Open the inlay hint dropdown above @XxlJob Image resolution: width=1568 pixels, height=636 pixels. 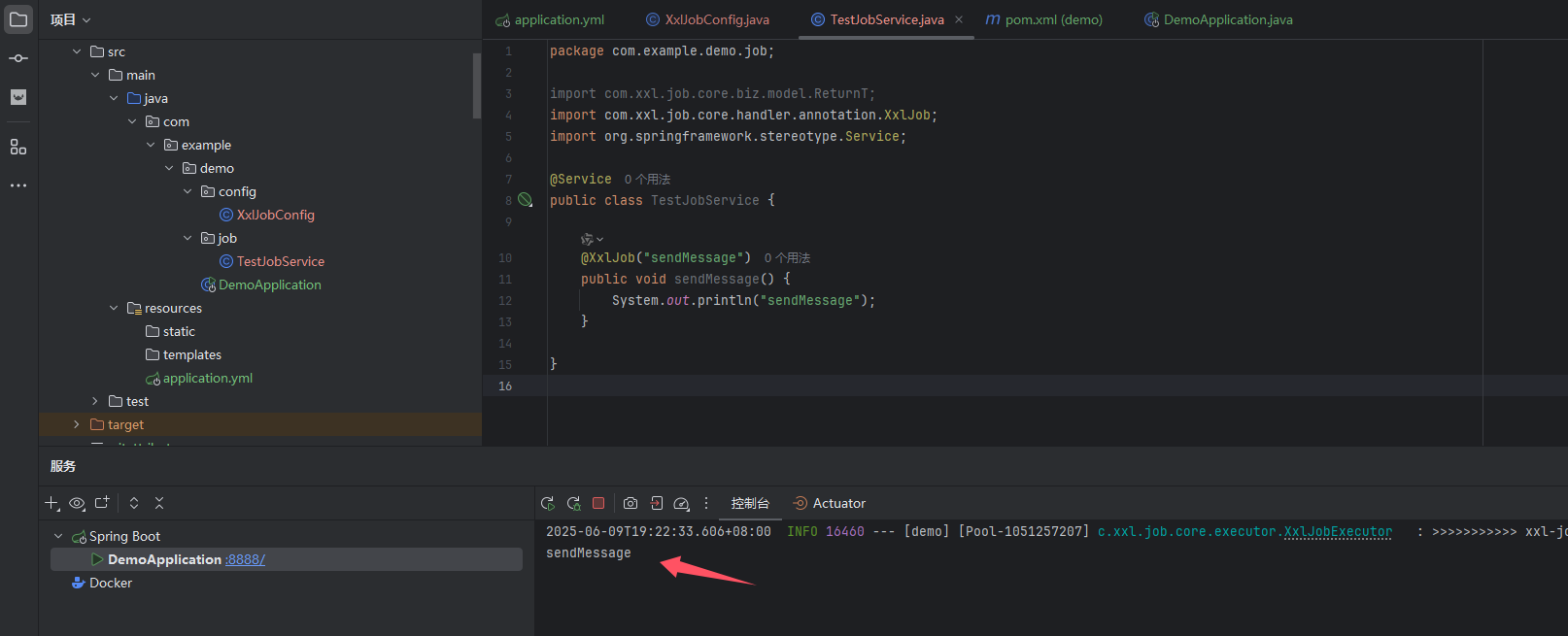592,239
